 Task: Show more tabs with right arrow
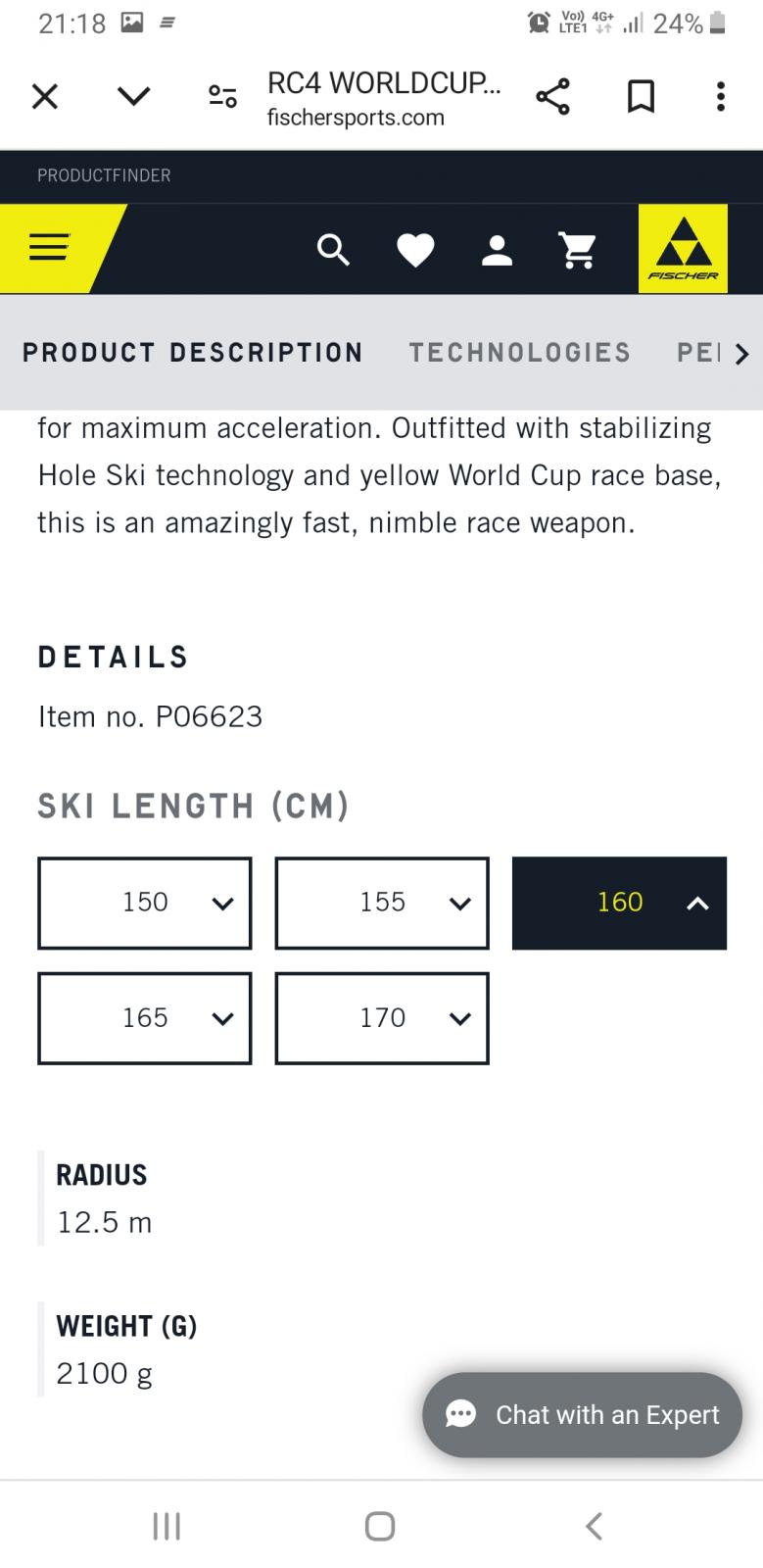(x=741, y=354)
